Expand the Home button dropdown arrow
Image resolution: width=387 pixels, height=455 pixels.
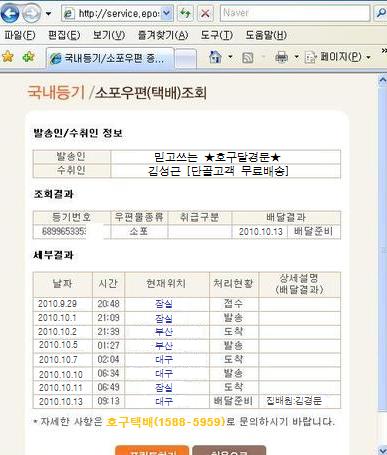coord(230,57)
